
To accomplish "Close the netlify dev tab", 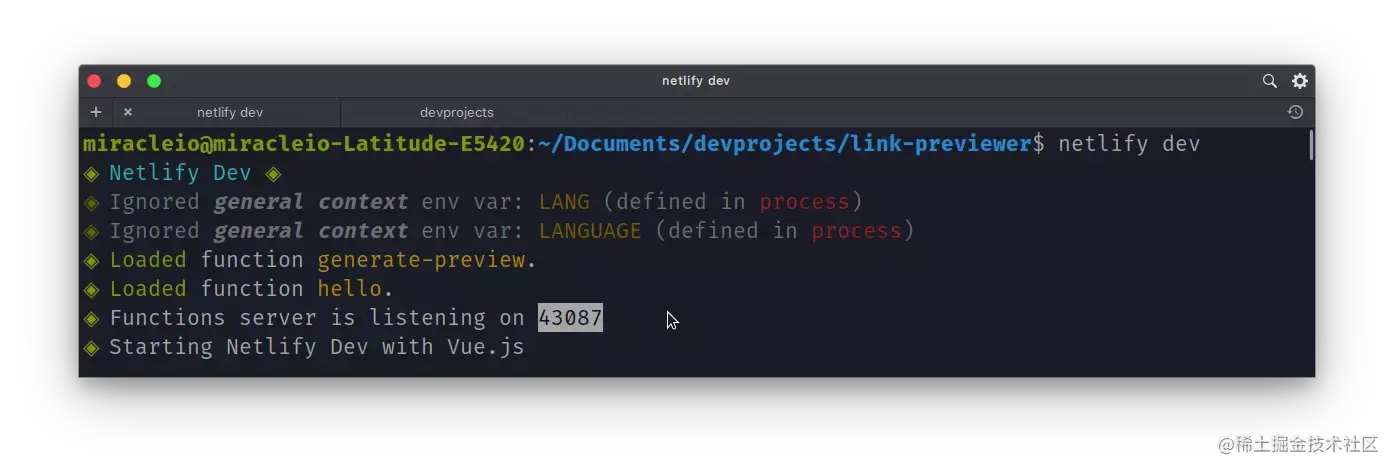I will pyautogui.click(x=128, y=112).
